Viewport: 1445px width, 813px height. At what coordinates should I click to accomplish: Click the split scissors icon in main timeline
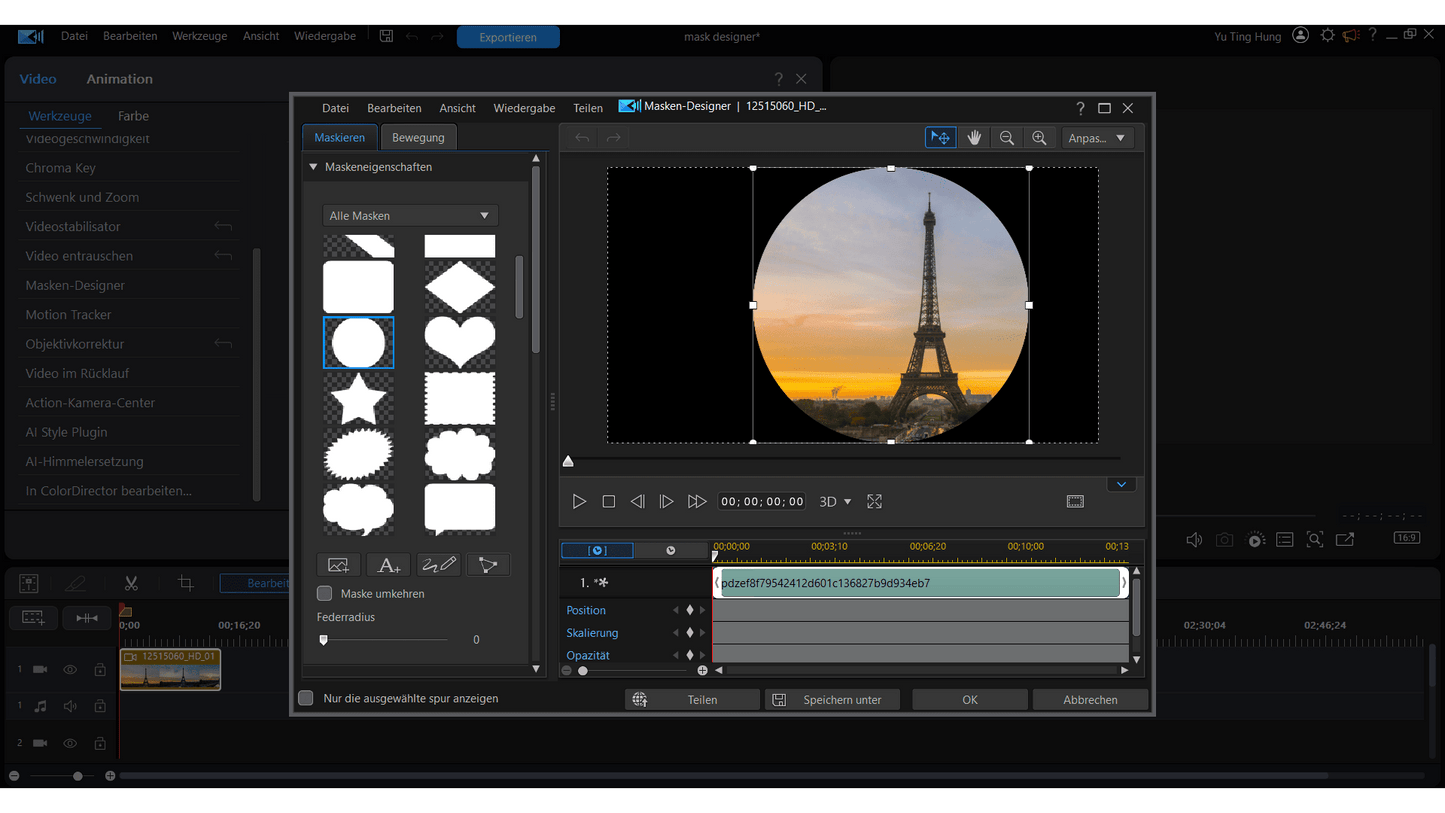pos(131,583)
